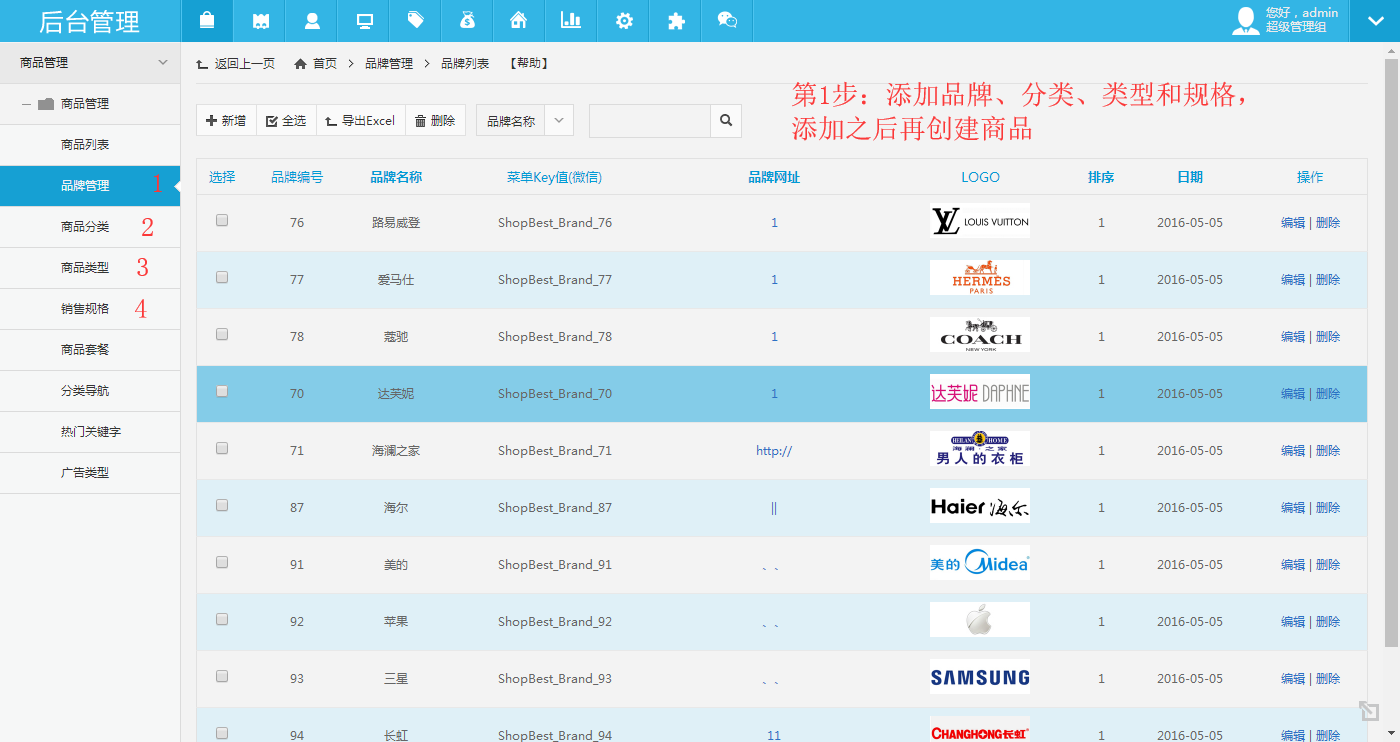Open the coupon ticket module in top bar
Screen dimensions: 1400x742
(x=260, y=20)
